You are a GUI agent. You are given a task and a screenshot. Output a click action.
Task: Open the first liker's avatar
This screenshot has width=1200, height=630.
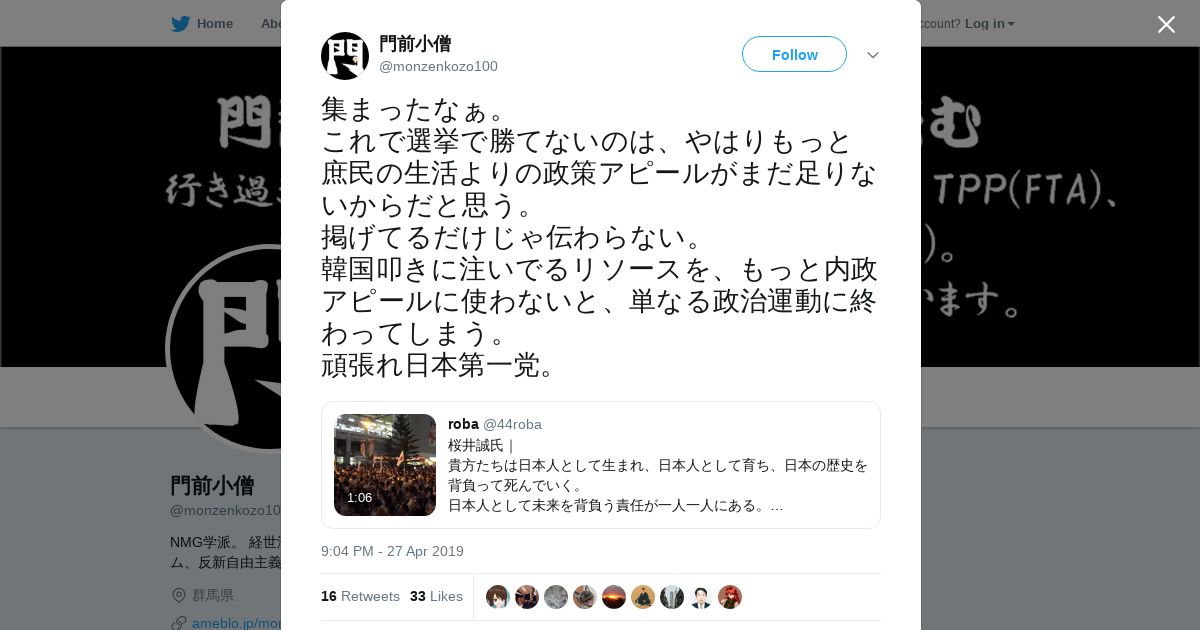click(x=498, y=597)
